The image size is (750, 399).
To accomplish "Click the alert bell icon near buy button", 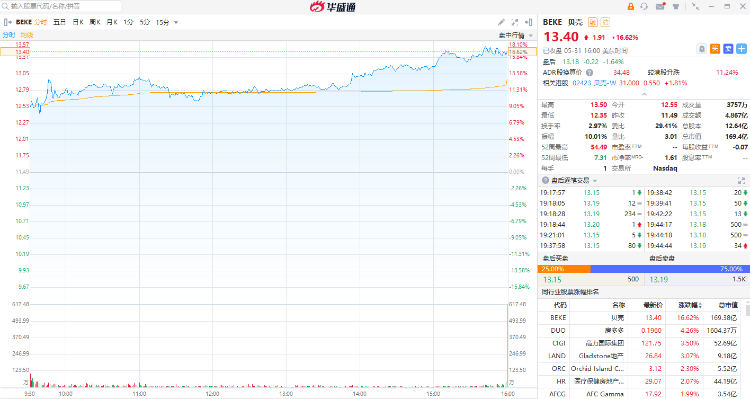I will coord(701,49).
